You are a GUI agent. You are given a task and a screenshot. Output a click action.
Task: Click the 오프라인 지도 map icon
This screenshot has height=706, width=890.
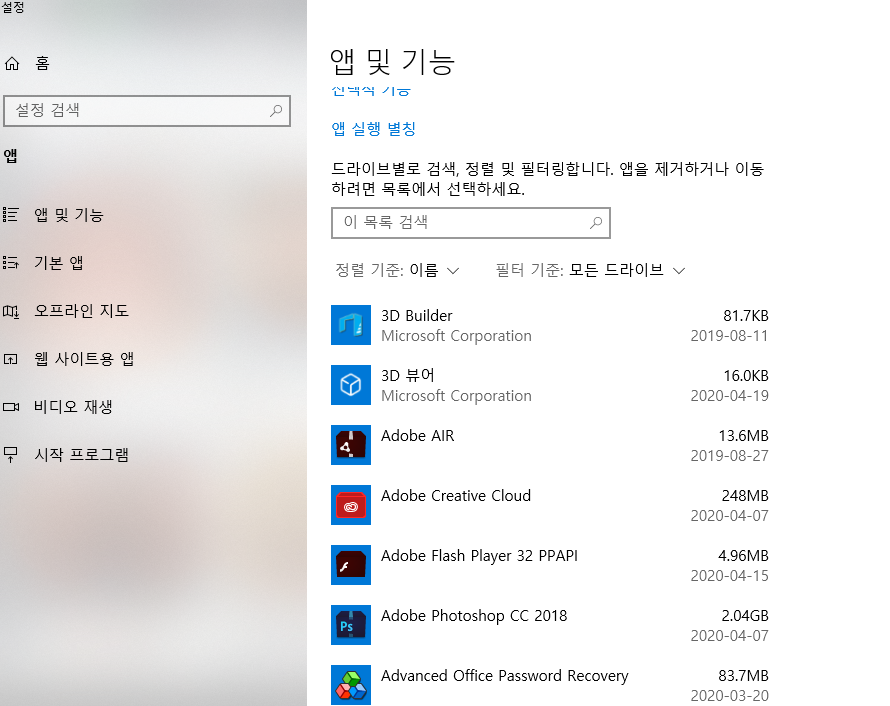(11, 311)
